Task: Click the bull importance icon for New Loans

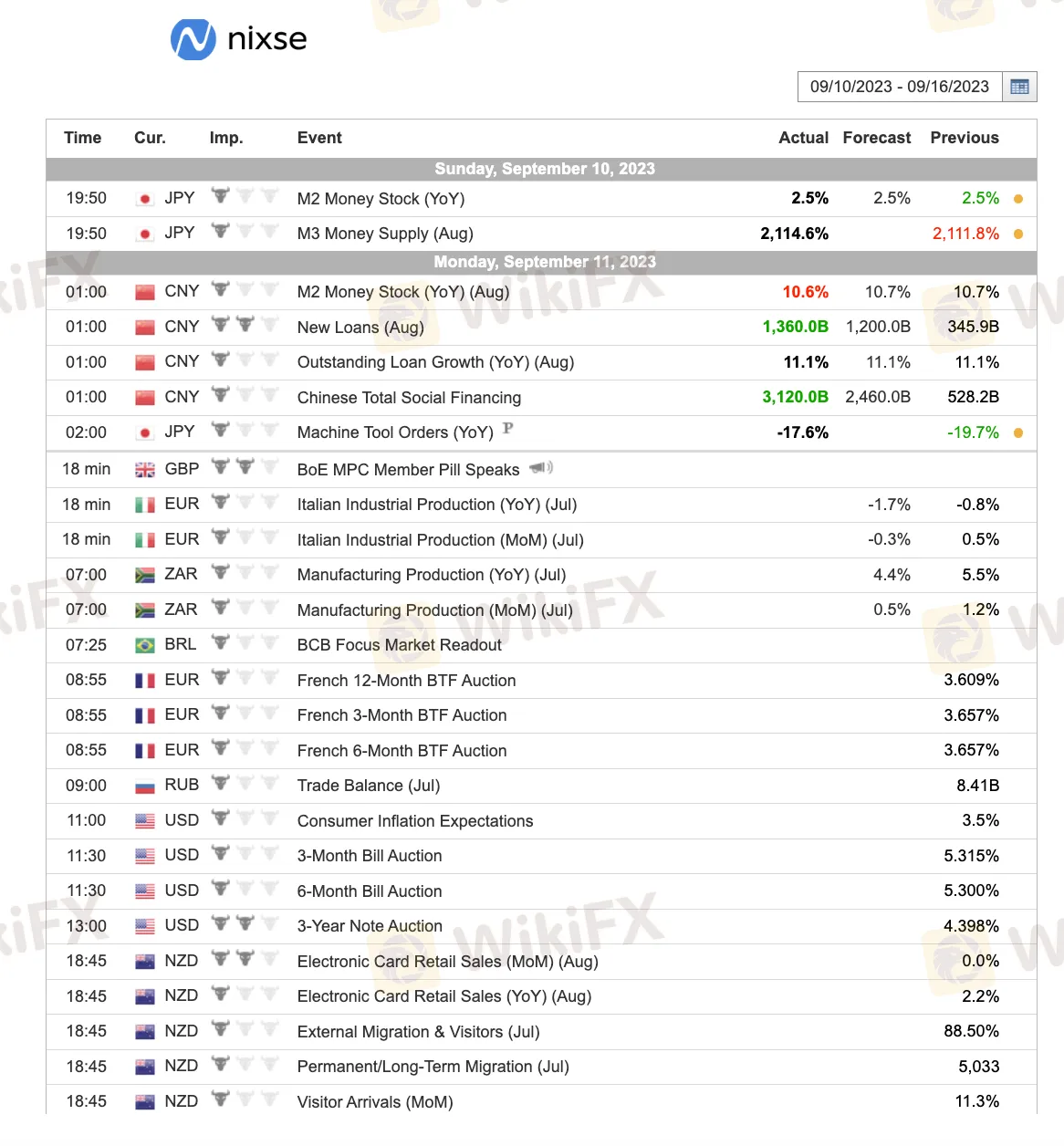Action: [233, 324]
